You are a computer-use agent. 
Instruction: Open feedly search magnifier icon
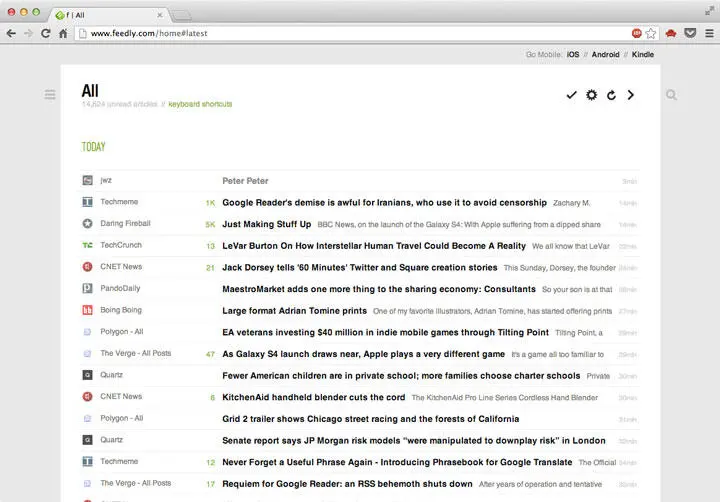(671, 95)
